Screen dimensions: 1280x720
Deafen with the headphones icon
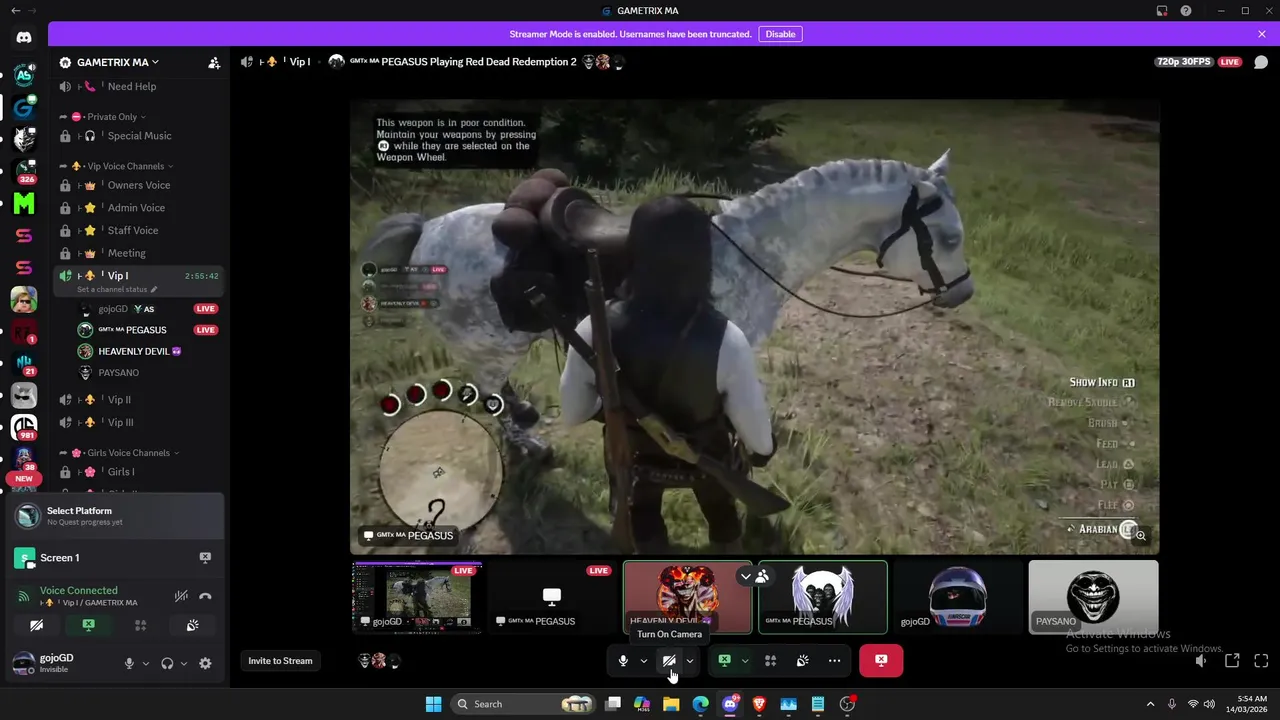(167, 663)
